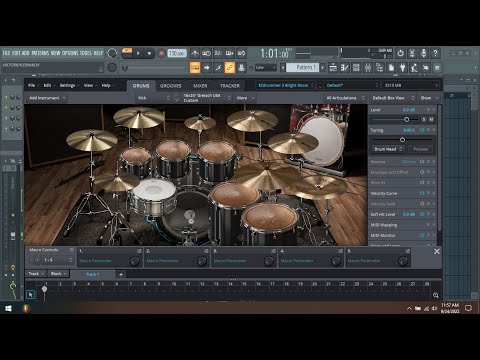Open the Default Box View dropdown

(393, 98)
